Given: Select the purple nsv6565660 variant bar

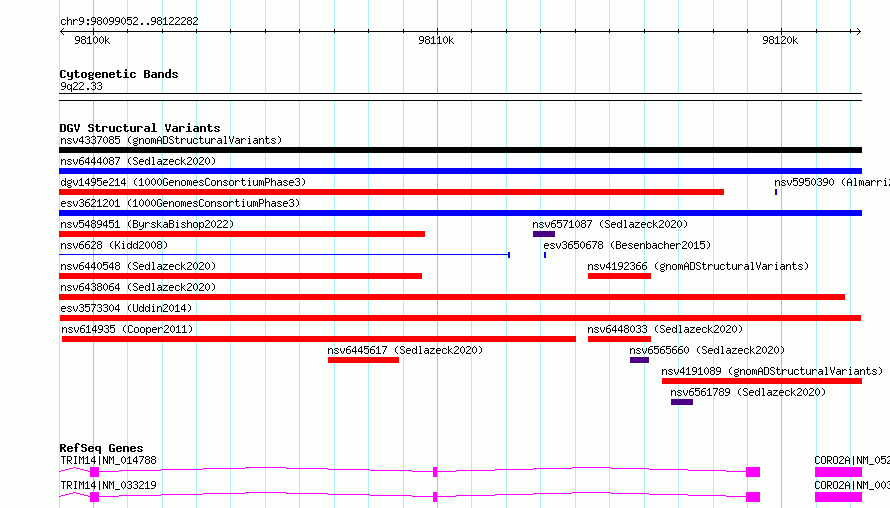Looking at the screenshot, I should point(639,360).
